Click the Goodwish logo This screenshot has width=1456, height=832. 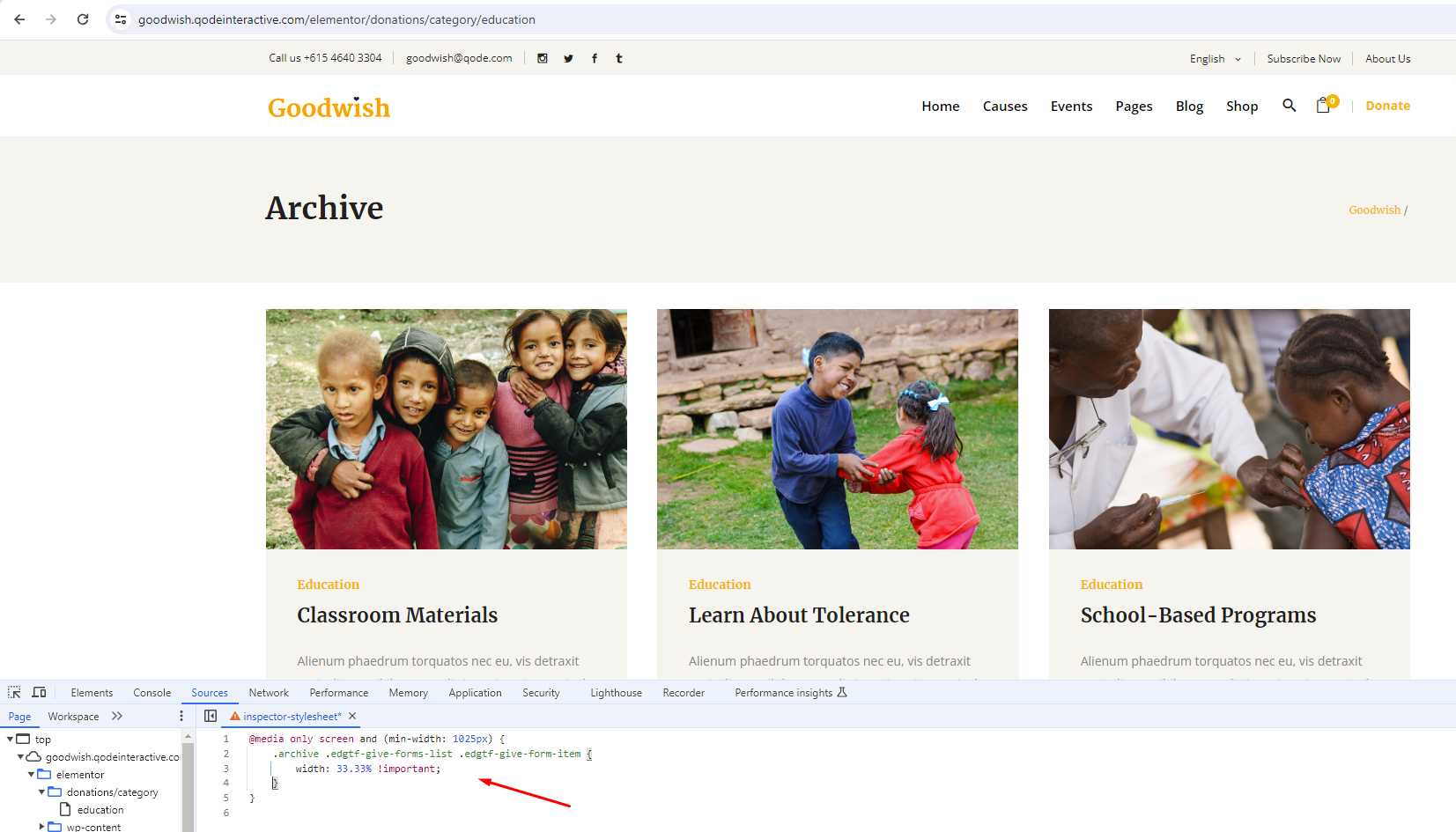click(329, 107)
